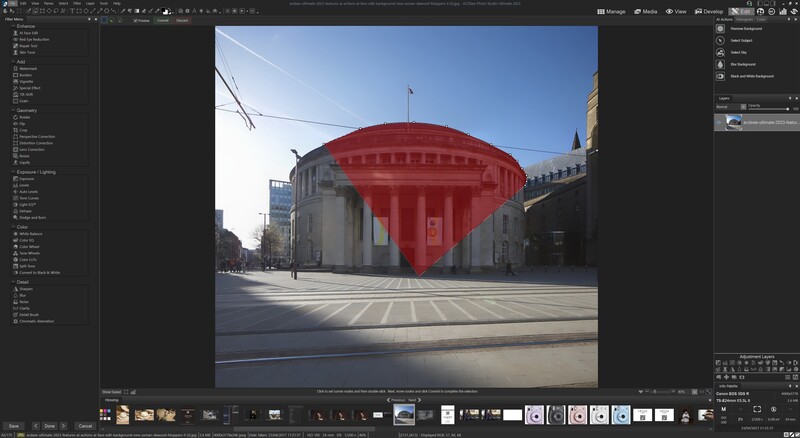Open the Filter menu in menu bar
The width and height of the screenshot is (800, 438).
(x=77, y=3)
